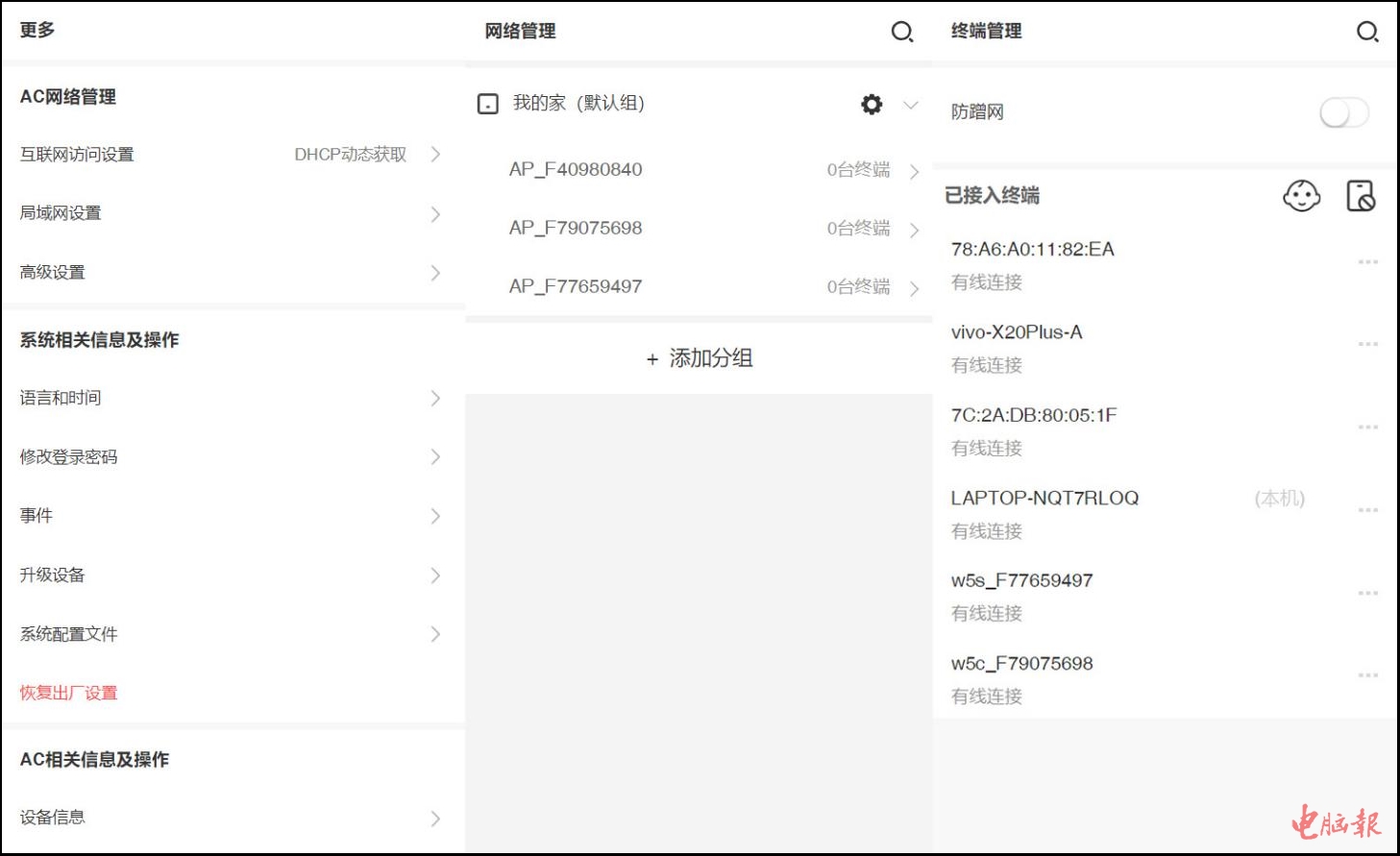Click 添加分组 button
The image size is (1400, 856).
[699, 358]
